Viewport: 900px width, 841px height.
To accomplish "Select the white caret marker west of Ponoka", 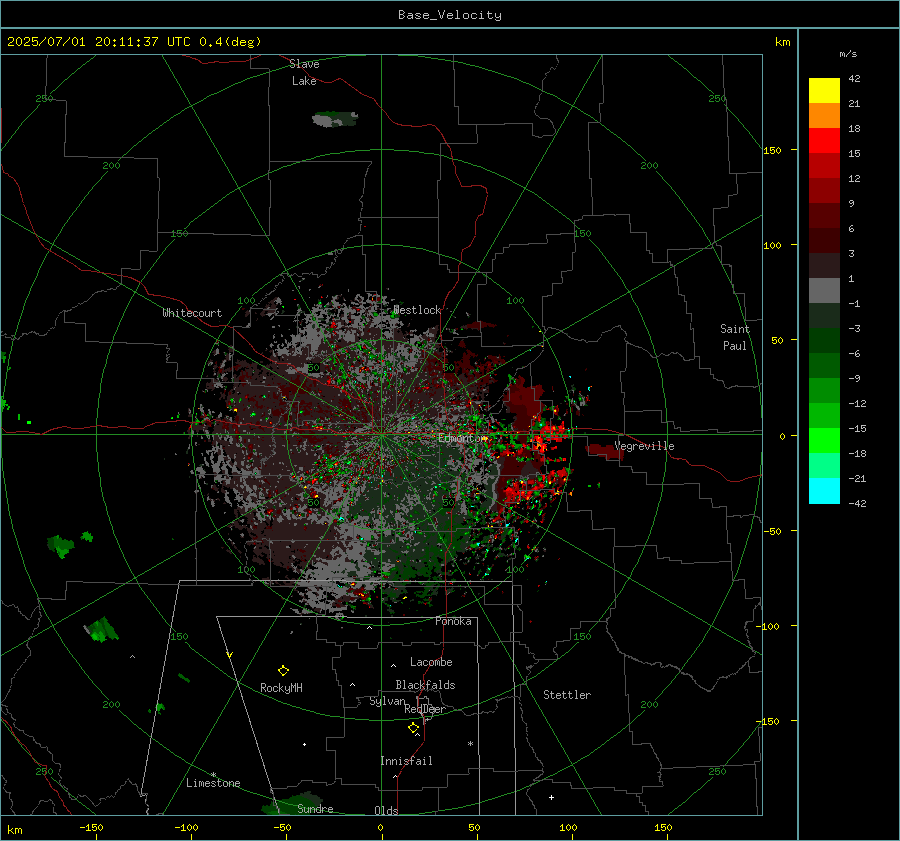I will pyautogui.click(x=369, y=628).
